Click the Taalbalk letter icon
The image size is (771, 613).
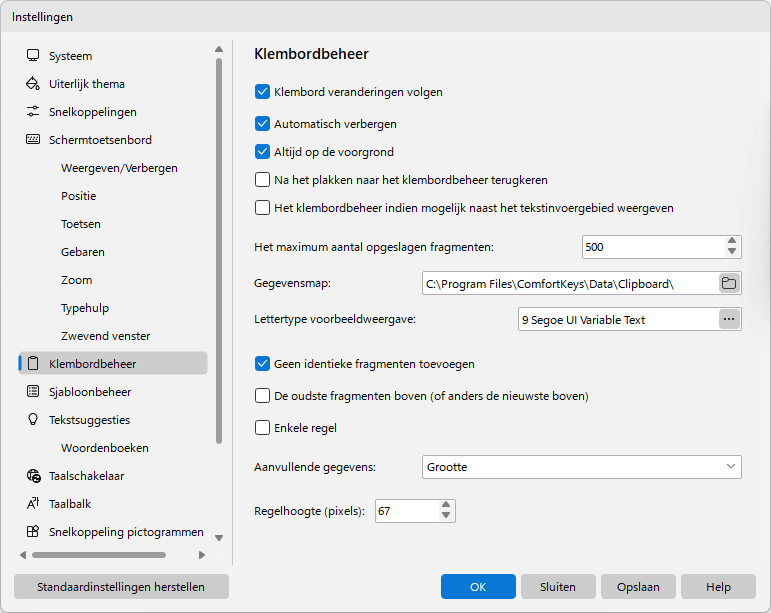33,503
